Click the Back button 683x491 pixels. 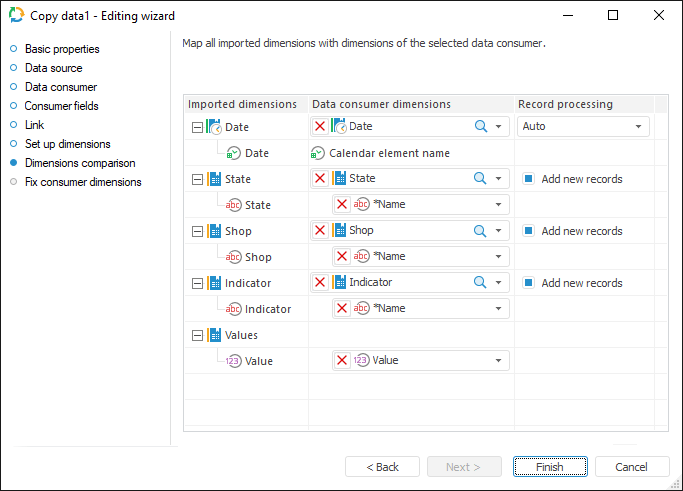[382, 467]
